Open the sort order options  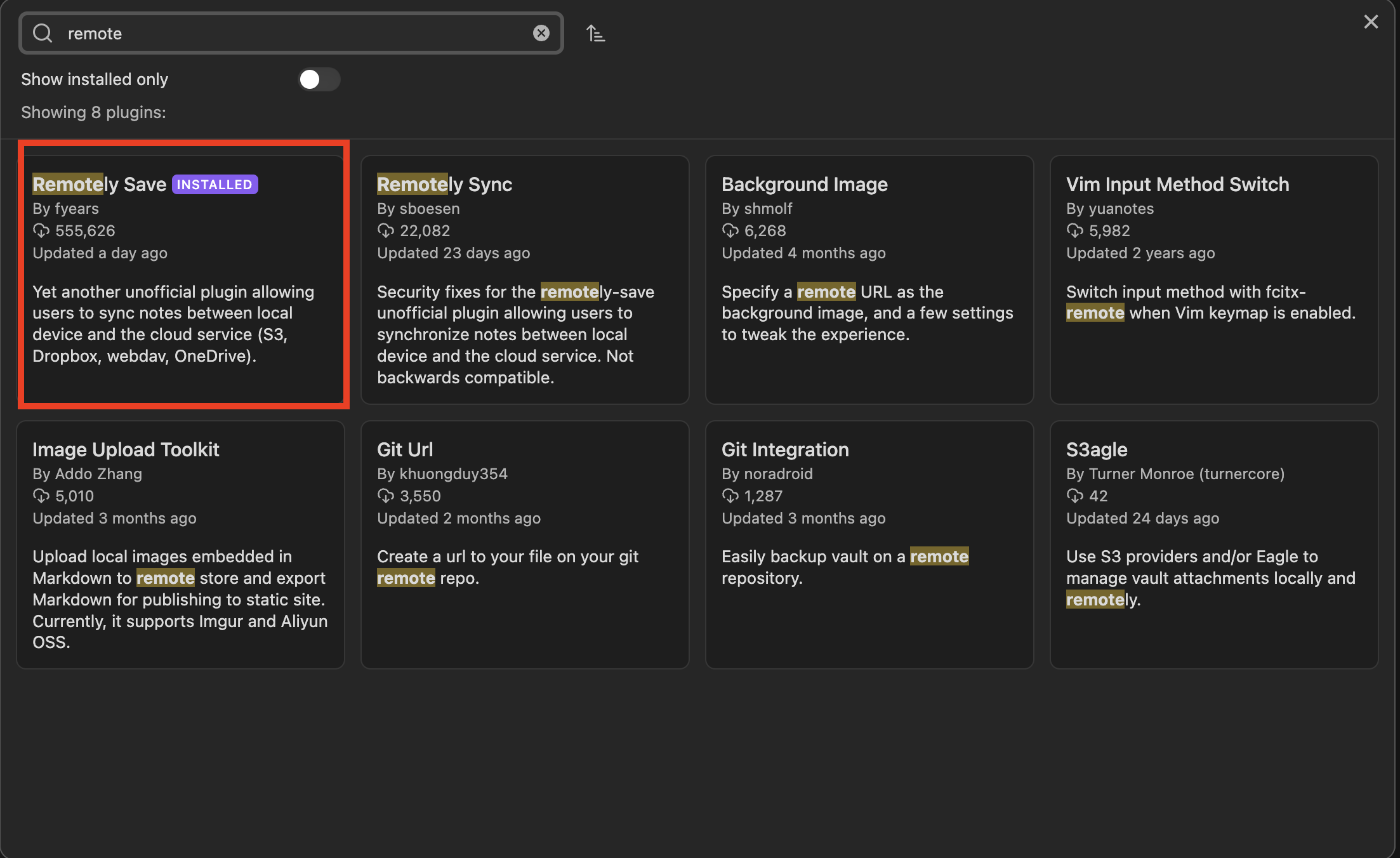click(595, 33)
